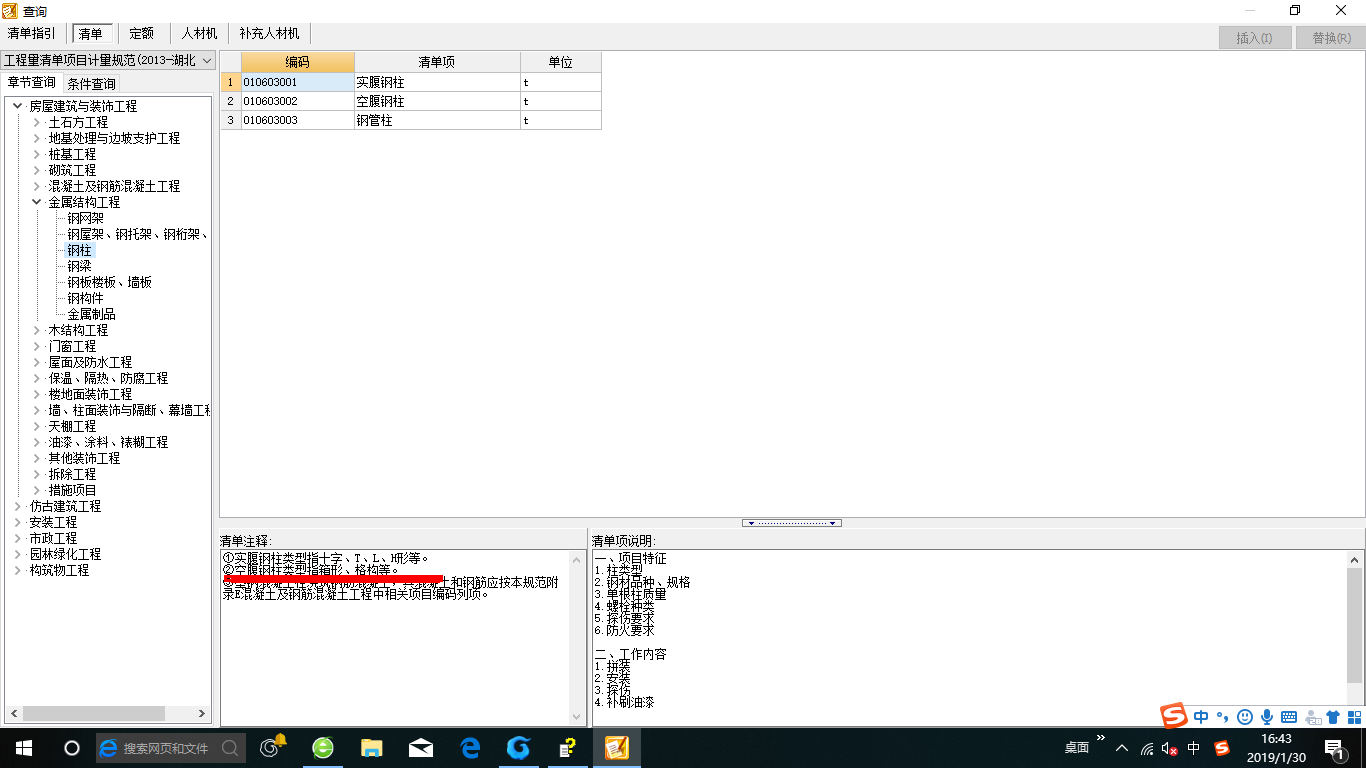Screen dimensions: 1366x768
Task: Open Sogou account icon on IME bar
Action: click(x=1313, y=717)
